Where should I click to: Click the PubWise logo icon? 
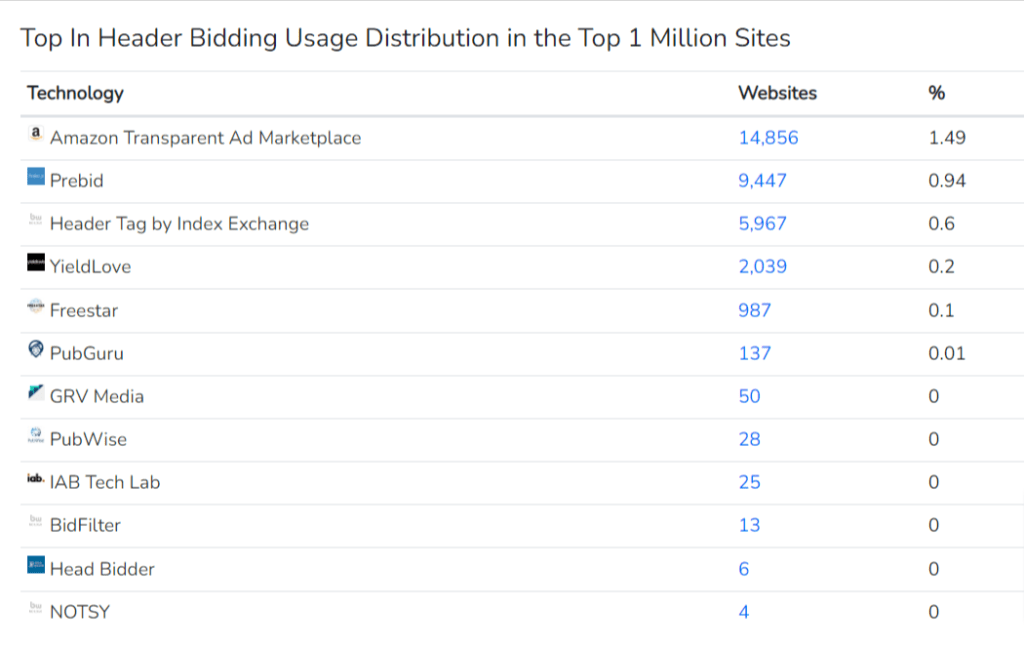[x=36, y=436]
